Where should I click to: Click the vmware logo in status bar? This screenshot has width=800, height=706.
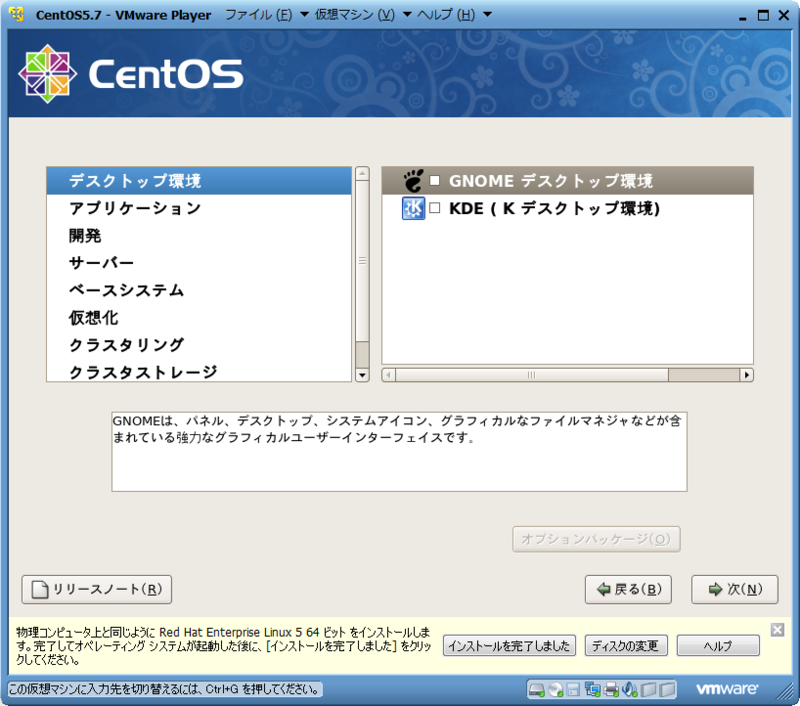pyautogui.click(x=727, y=690)
